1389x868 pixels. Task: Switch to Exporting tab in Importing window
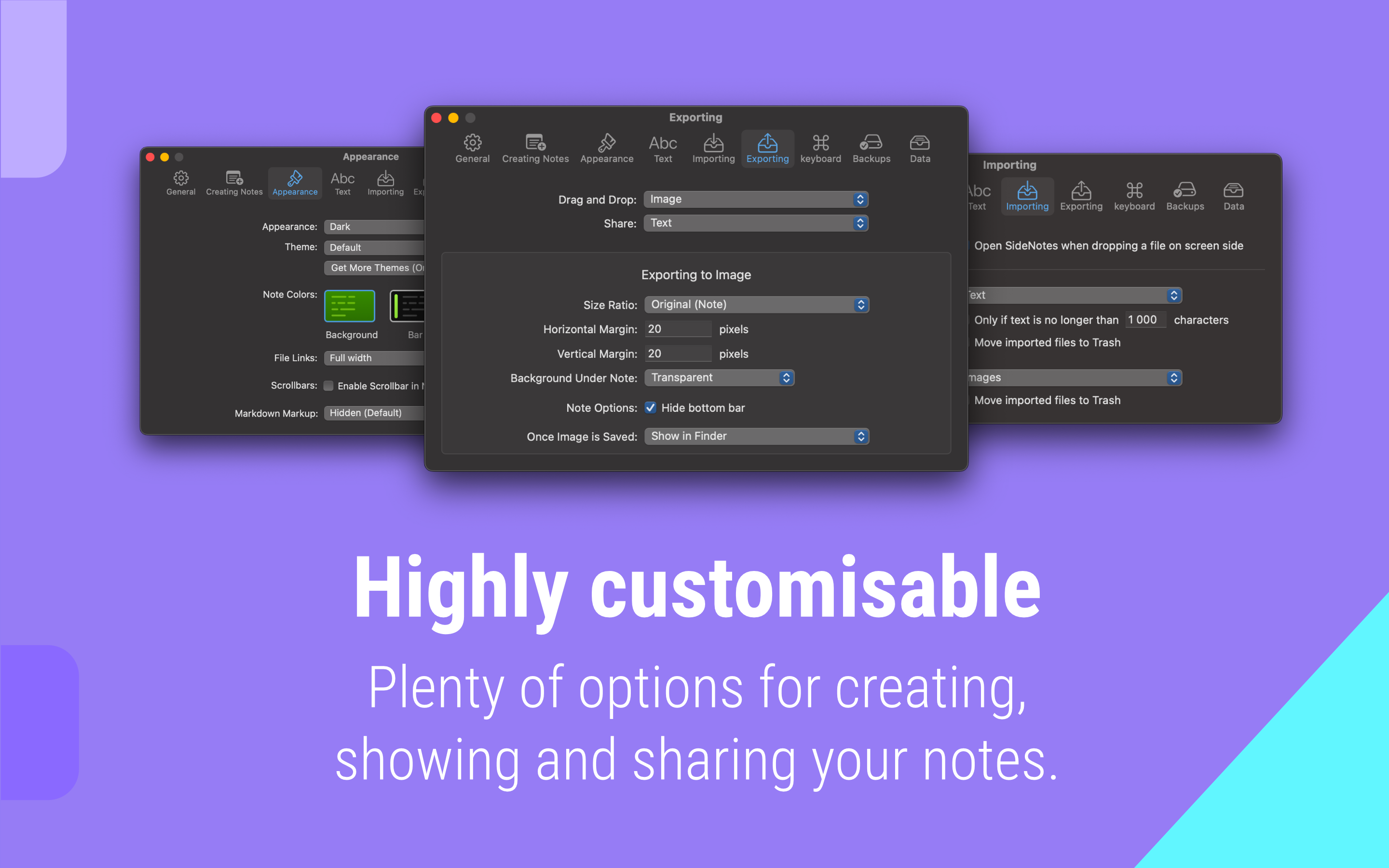1081,196
